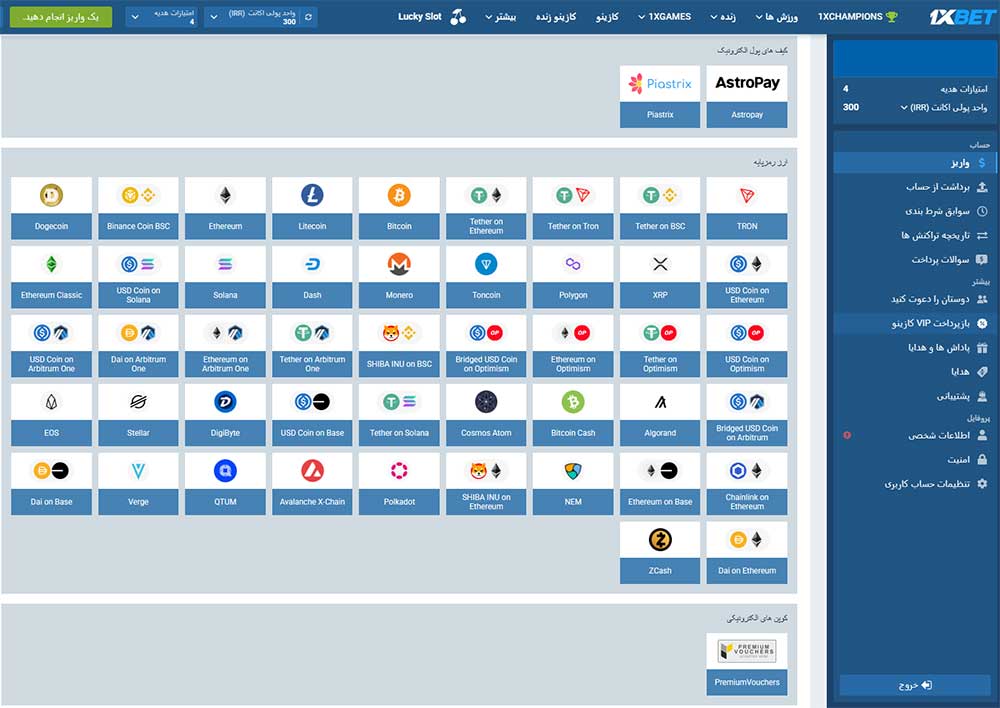Screen dimensions: 1000x708
Task: Select the Solana crypto tile
Action: point(225,277)
